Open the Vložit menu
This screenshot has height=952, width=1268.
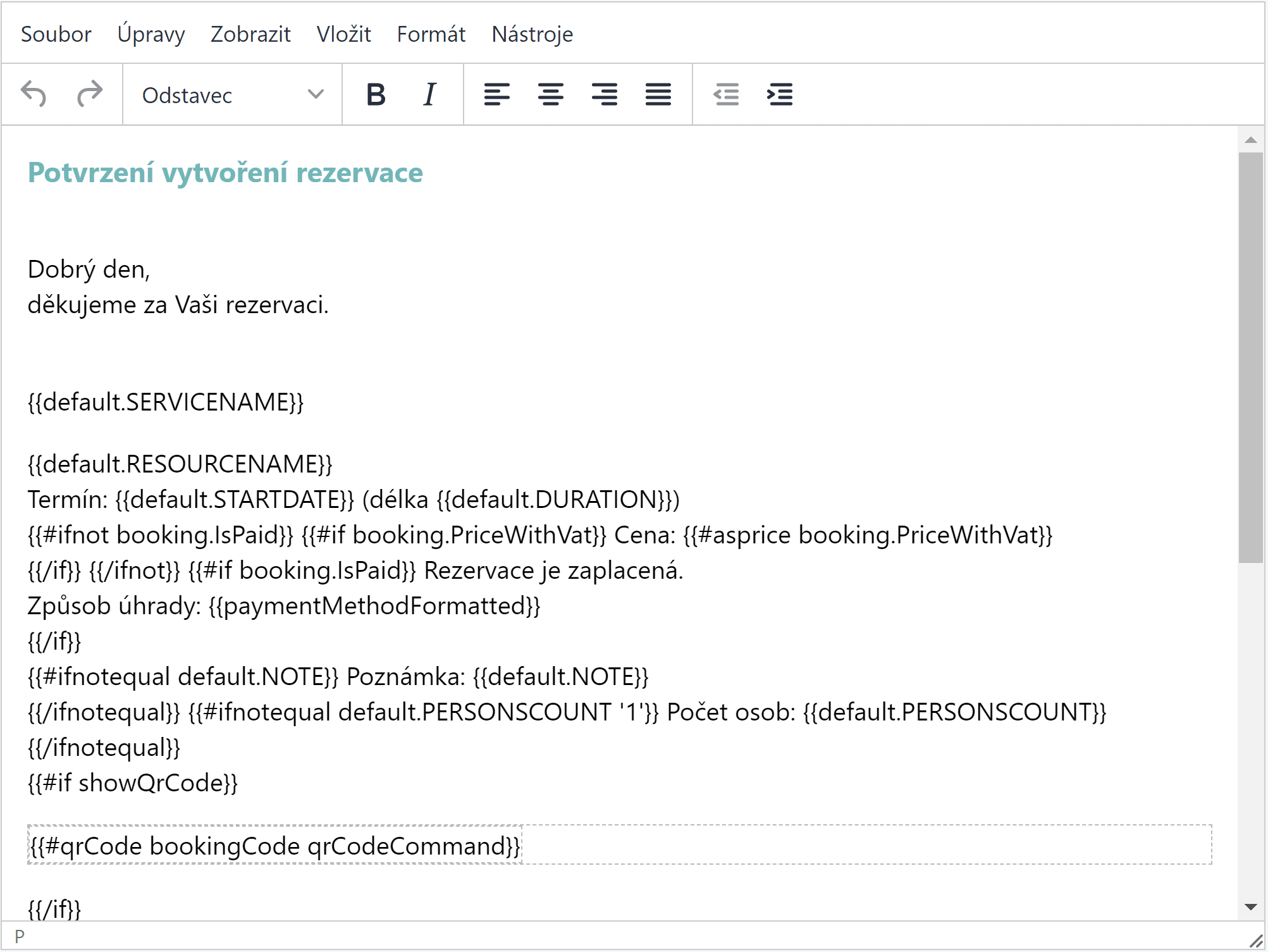point(343,34)
